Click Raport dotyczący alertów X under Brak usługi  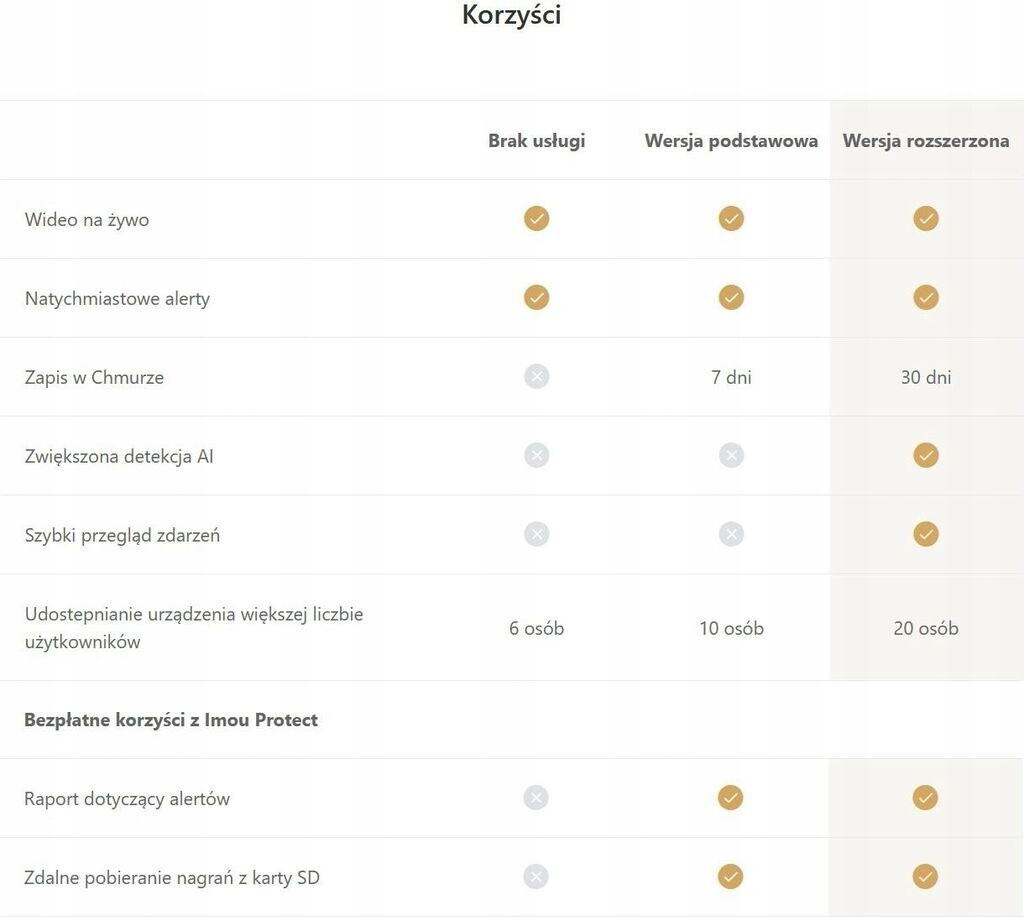pos(537,797)
